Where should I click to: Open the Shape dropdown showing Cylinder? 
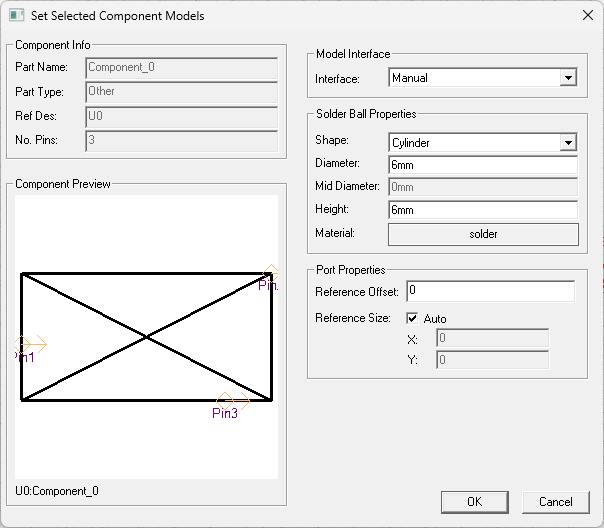click(483, 142)
